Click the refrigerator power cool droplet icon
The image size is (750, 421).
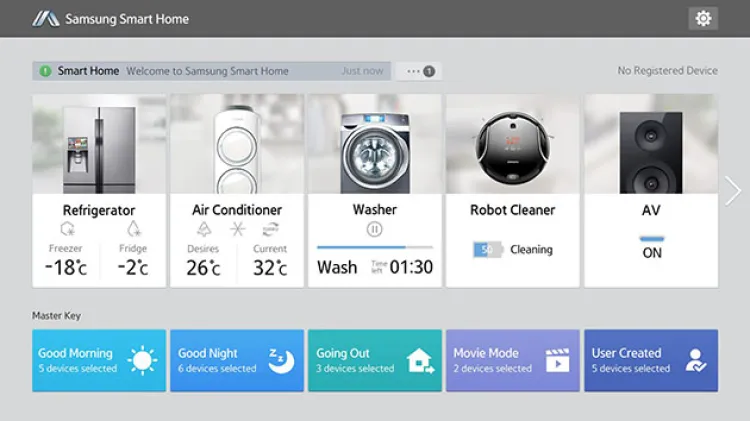133,229
